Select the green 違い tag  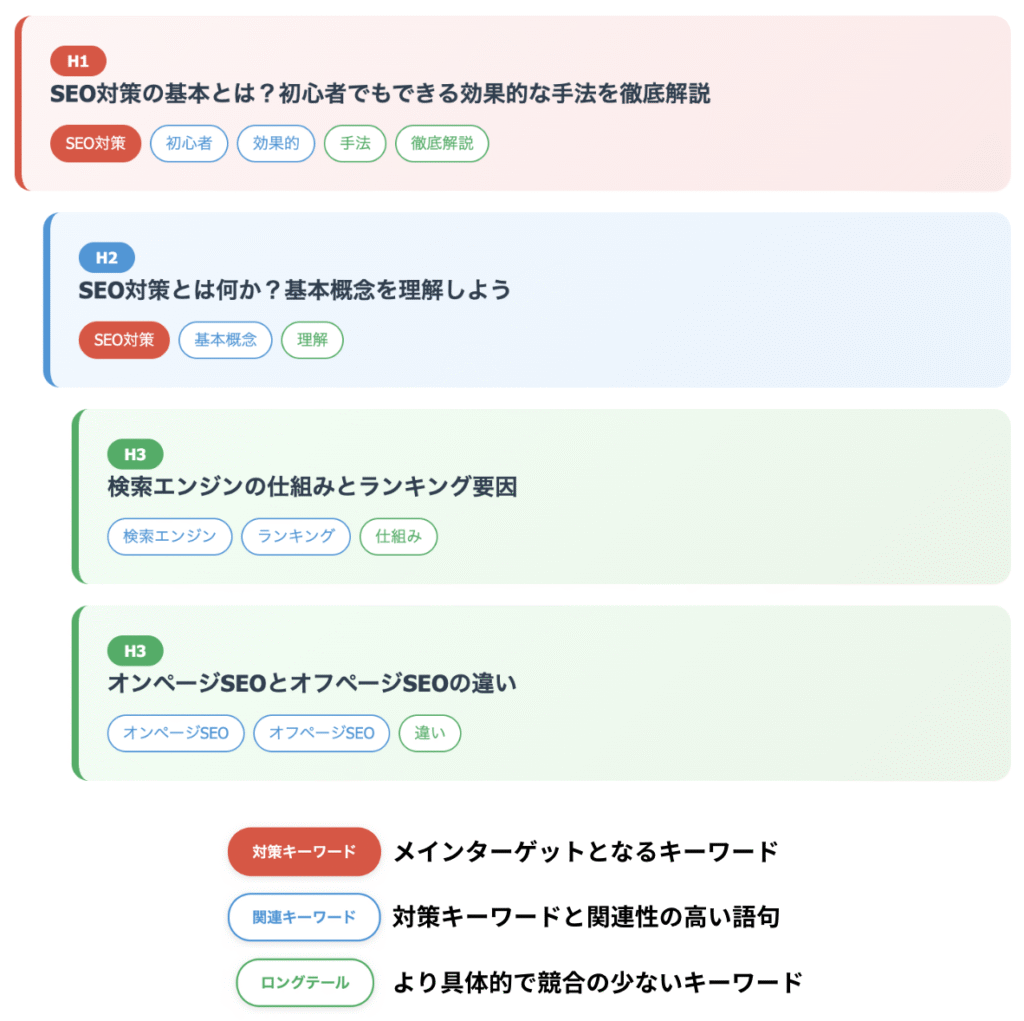click(430, 733)
